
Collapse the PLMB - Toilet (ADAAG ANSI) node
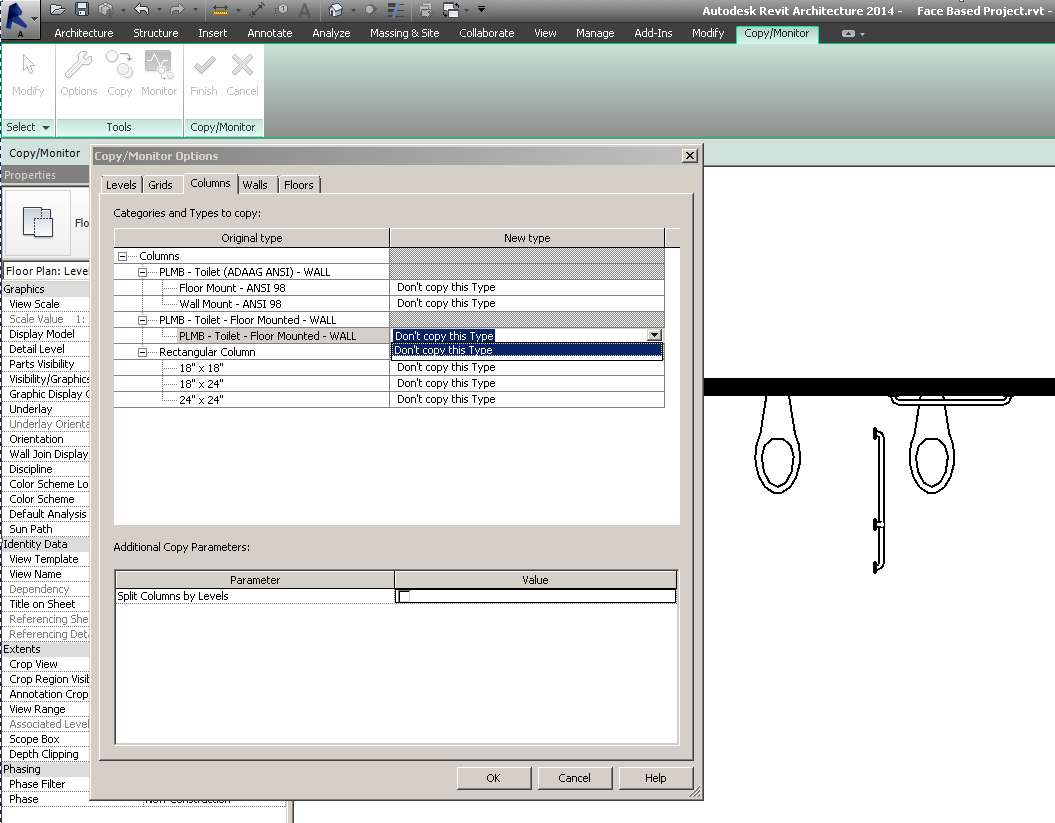tap(142, 272)
